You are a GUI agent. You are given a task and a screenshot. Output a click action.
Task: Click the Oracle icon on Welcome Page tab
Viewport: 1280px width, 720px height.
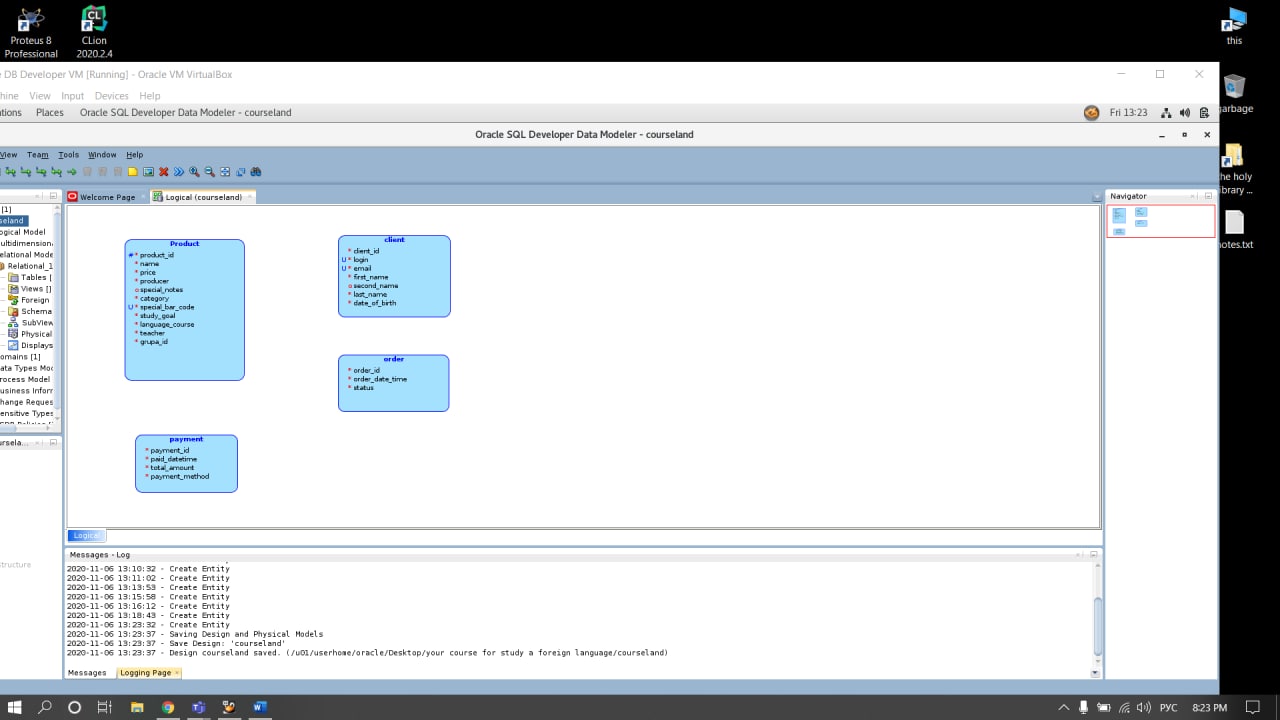[72, 197]
